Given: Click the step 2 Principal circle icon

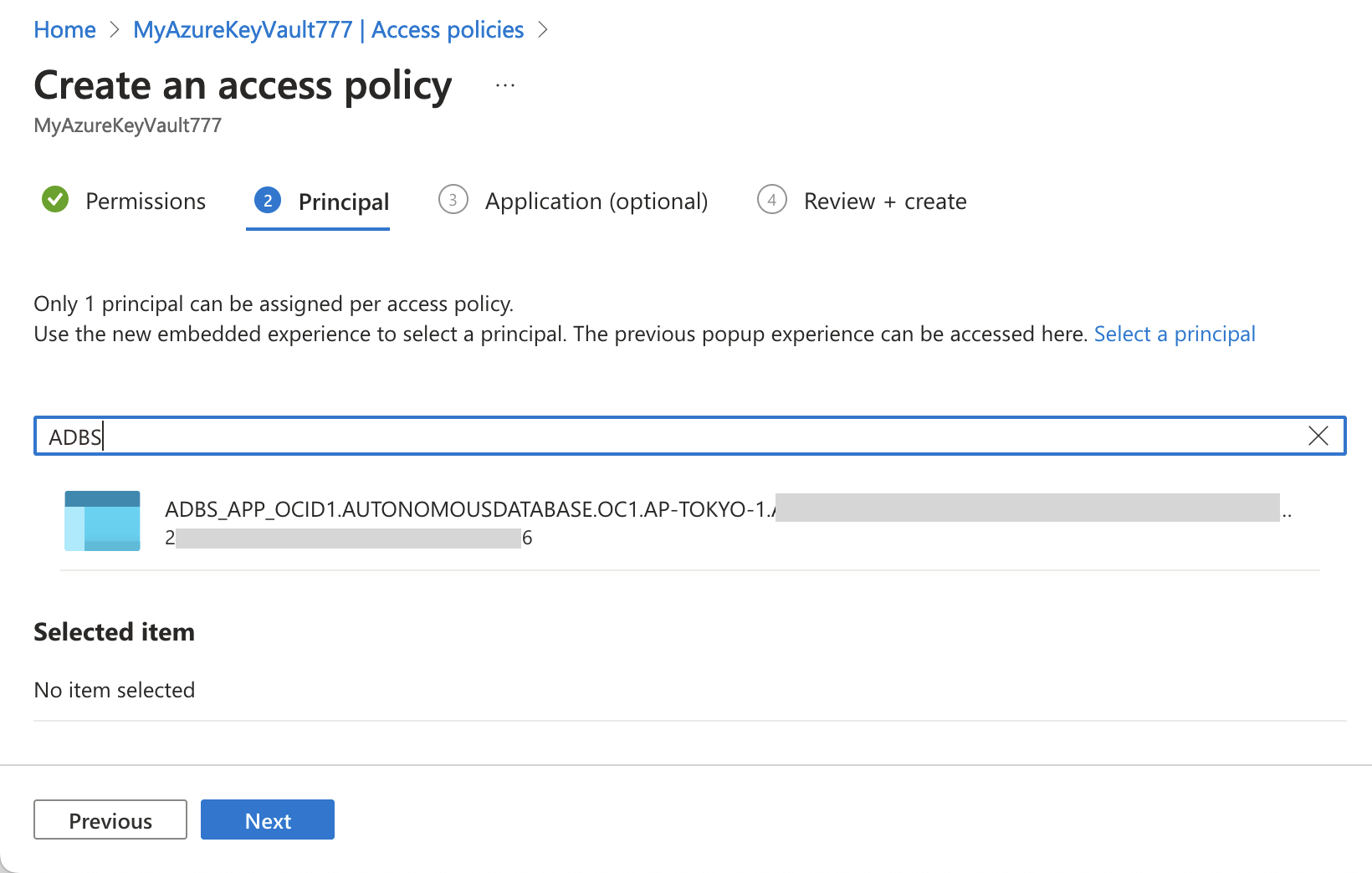Looking at the screenshot, I should (x=267, y=201).
